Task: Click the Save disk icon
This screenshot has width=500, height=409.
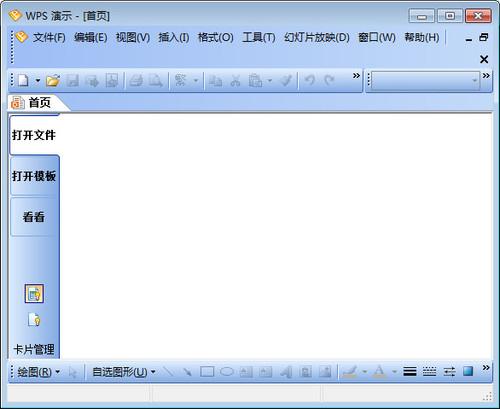Action: 73,81
